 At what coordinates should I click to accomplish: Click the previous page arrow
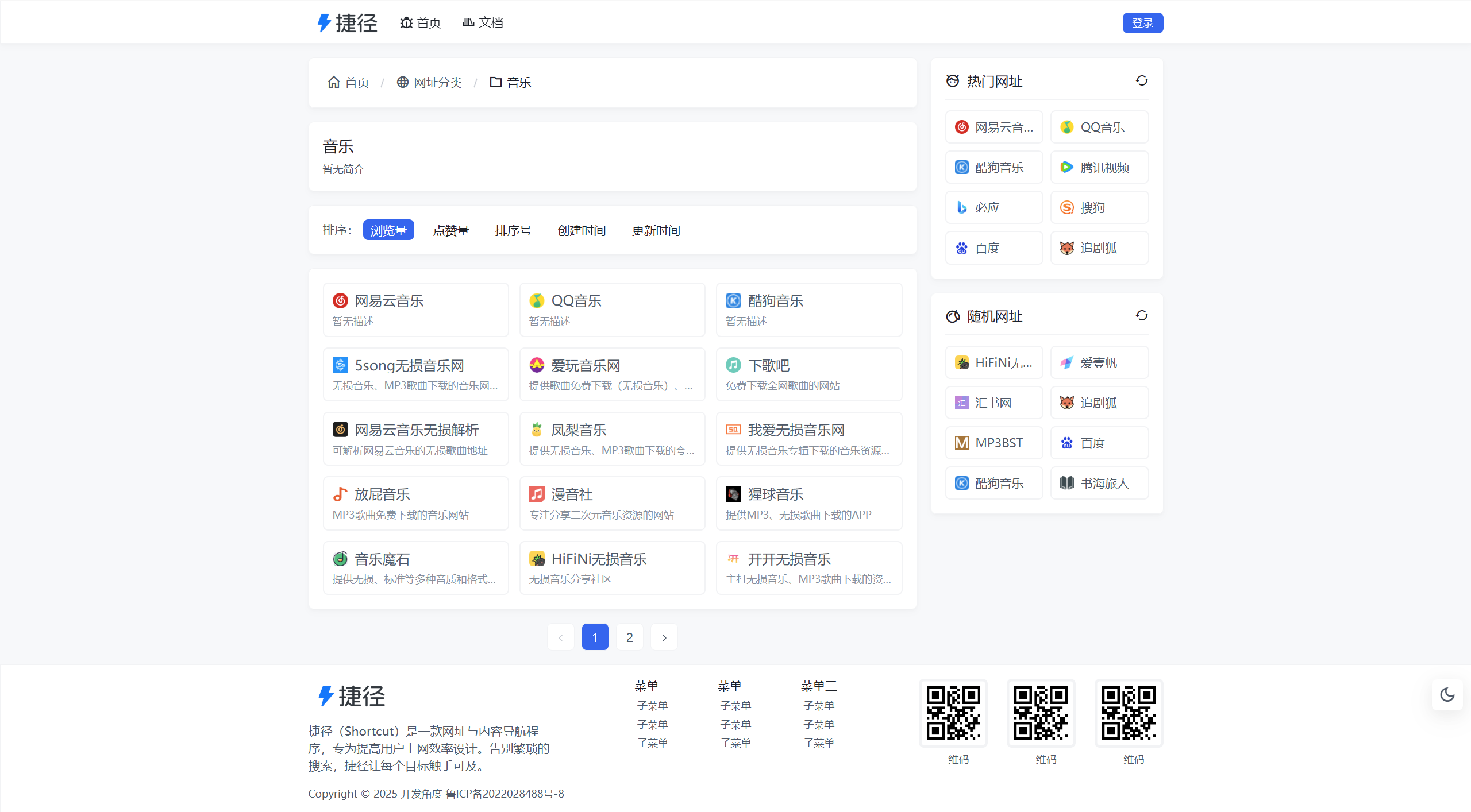coord(561,637)
